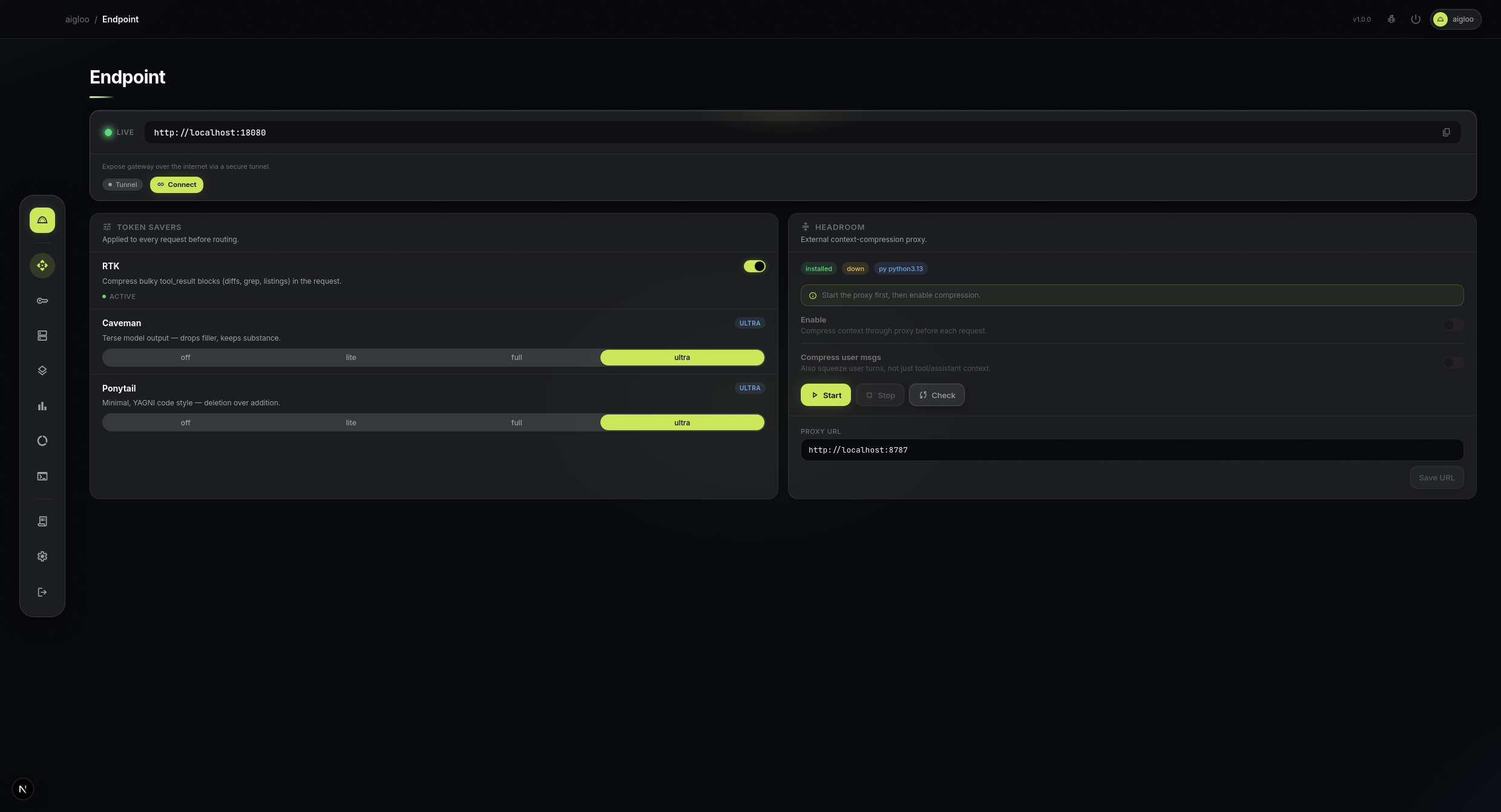
Task: Click the Caveman ULTRA badge
Action: (750, 323)
